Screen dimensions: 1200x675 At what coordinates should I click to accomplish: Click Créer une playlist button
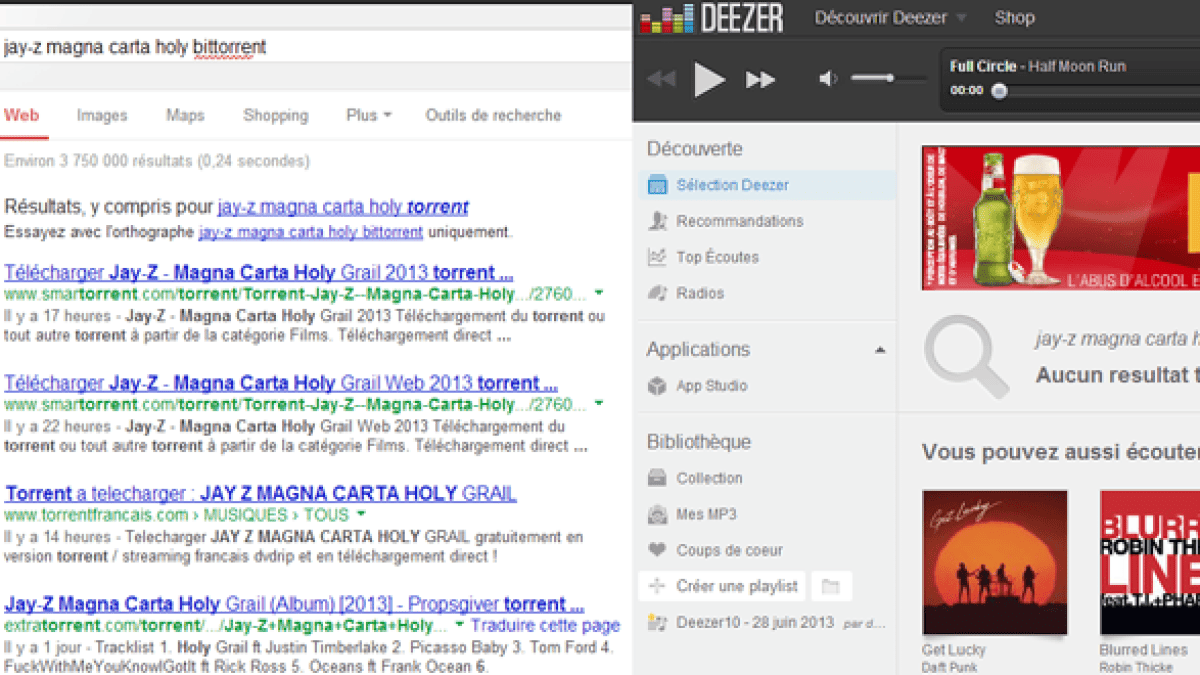pyautogui.click(x=722, y=586)
